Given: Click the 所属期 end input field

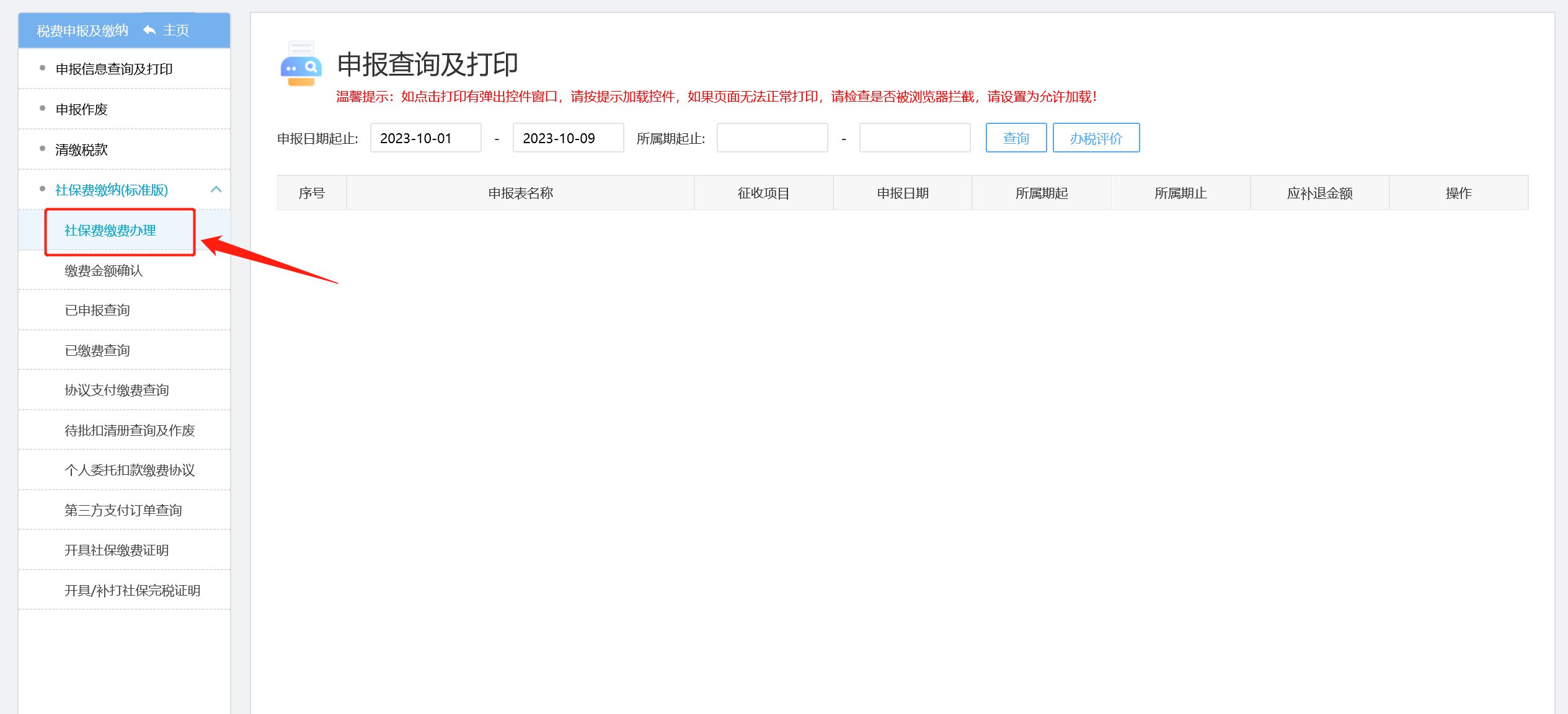Looking at the screenshot, I should click(914, 138).
